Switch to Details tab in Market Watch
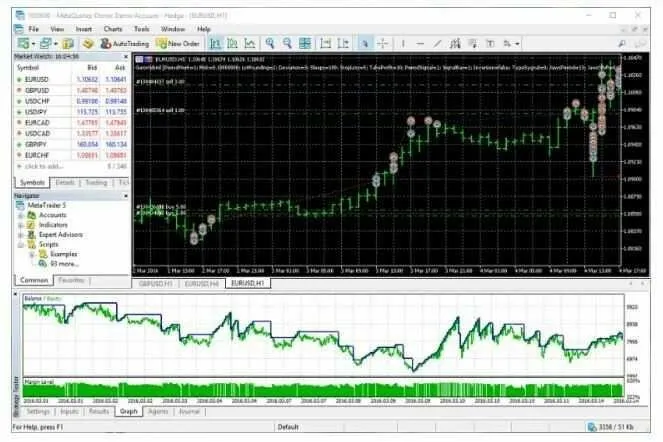This screenshot has height=442, width=663. click(65, 183)
